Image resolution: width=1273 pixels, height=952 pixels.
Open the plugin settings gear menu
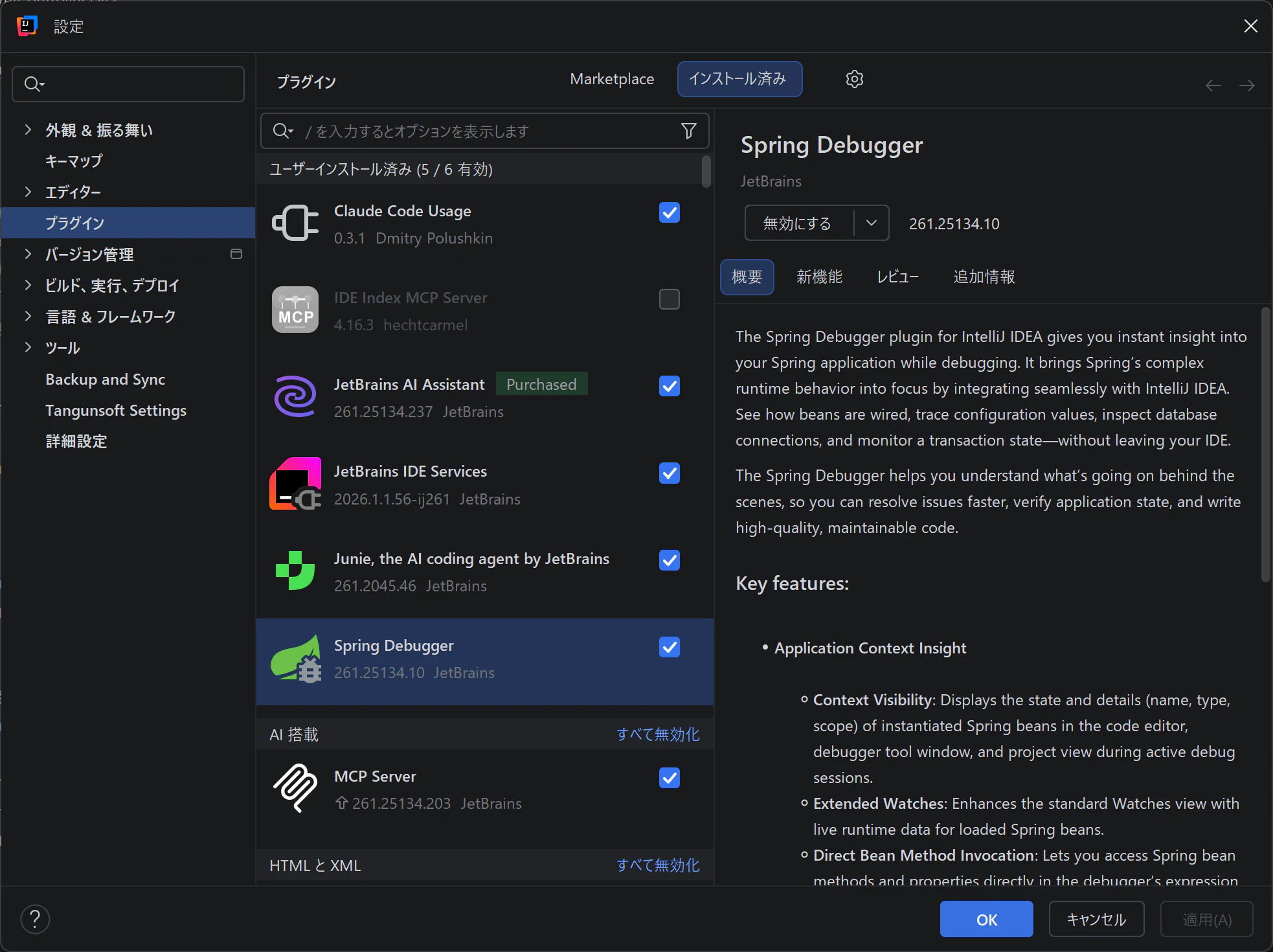point(854,79)
